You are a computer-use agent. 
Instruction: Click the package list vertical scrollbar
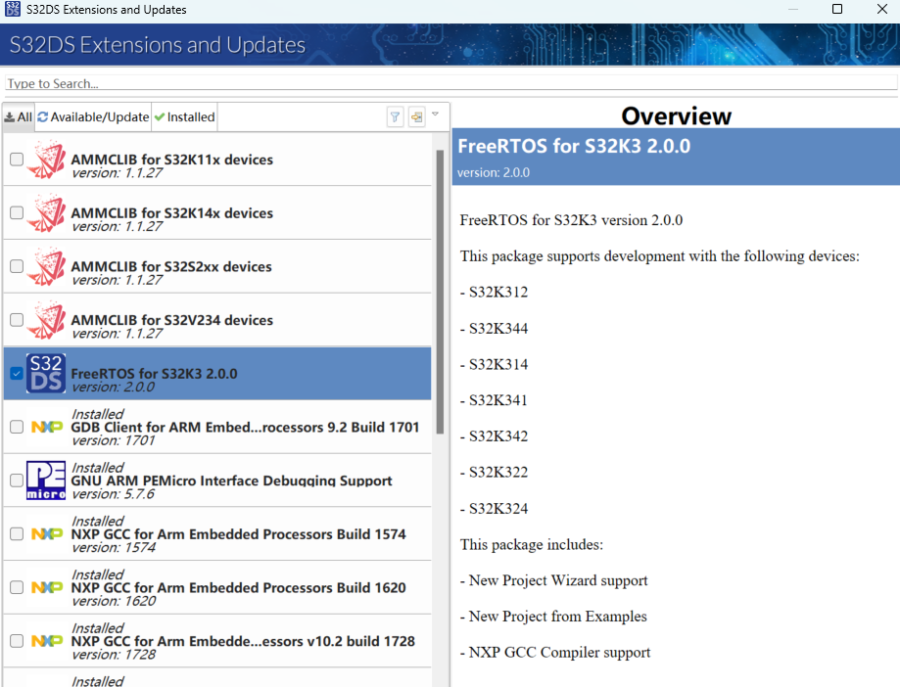pyautogui.click(x=440, y=293)
